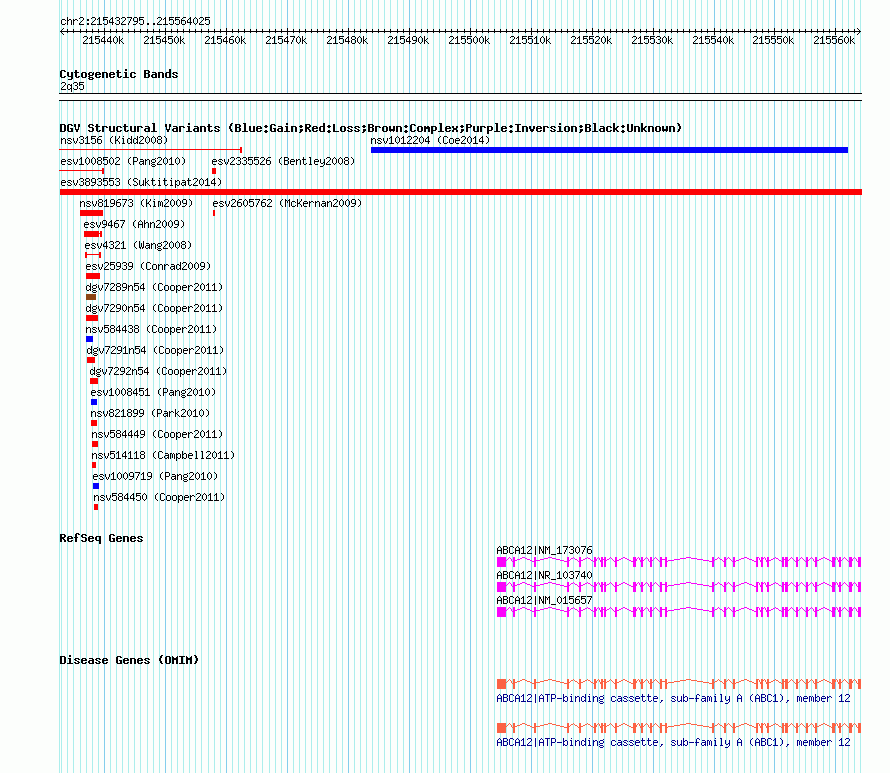This screenshot has height=773, width=890.
Task: Open the nsv819673 (Kim2009) variant label
Action: 136,203
